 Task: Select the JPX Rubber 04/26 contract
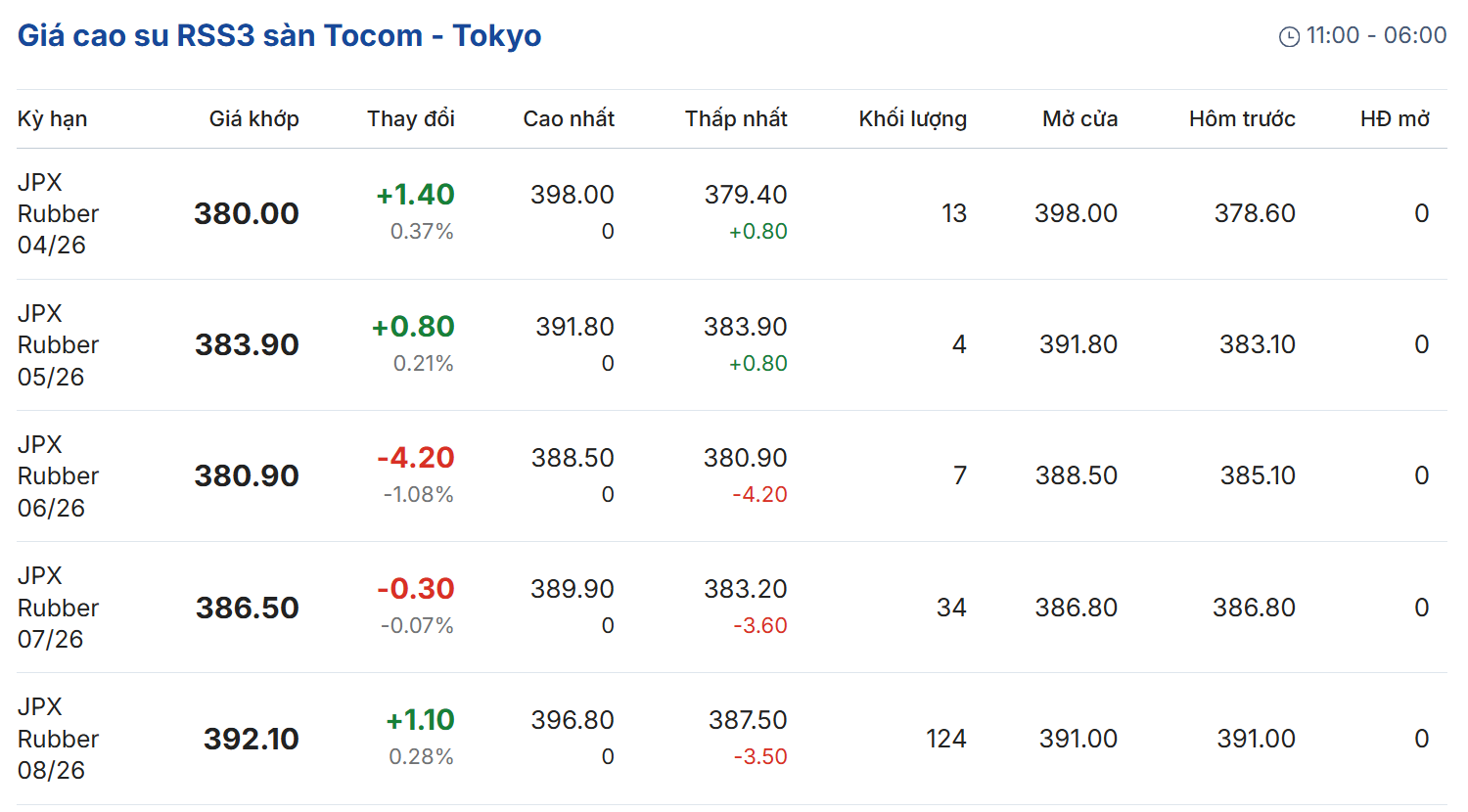point(58,213)
